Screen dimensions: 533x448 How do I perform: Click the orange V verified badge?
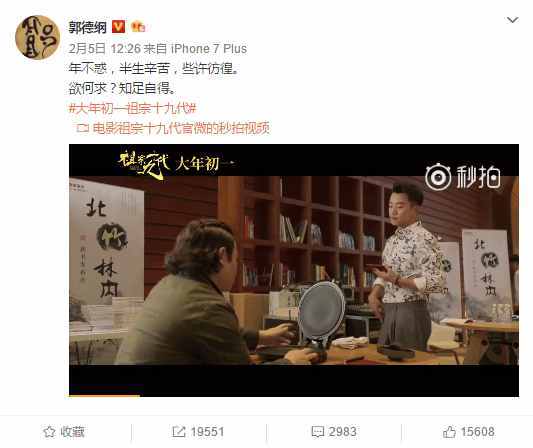(x=118, y=27)
